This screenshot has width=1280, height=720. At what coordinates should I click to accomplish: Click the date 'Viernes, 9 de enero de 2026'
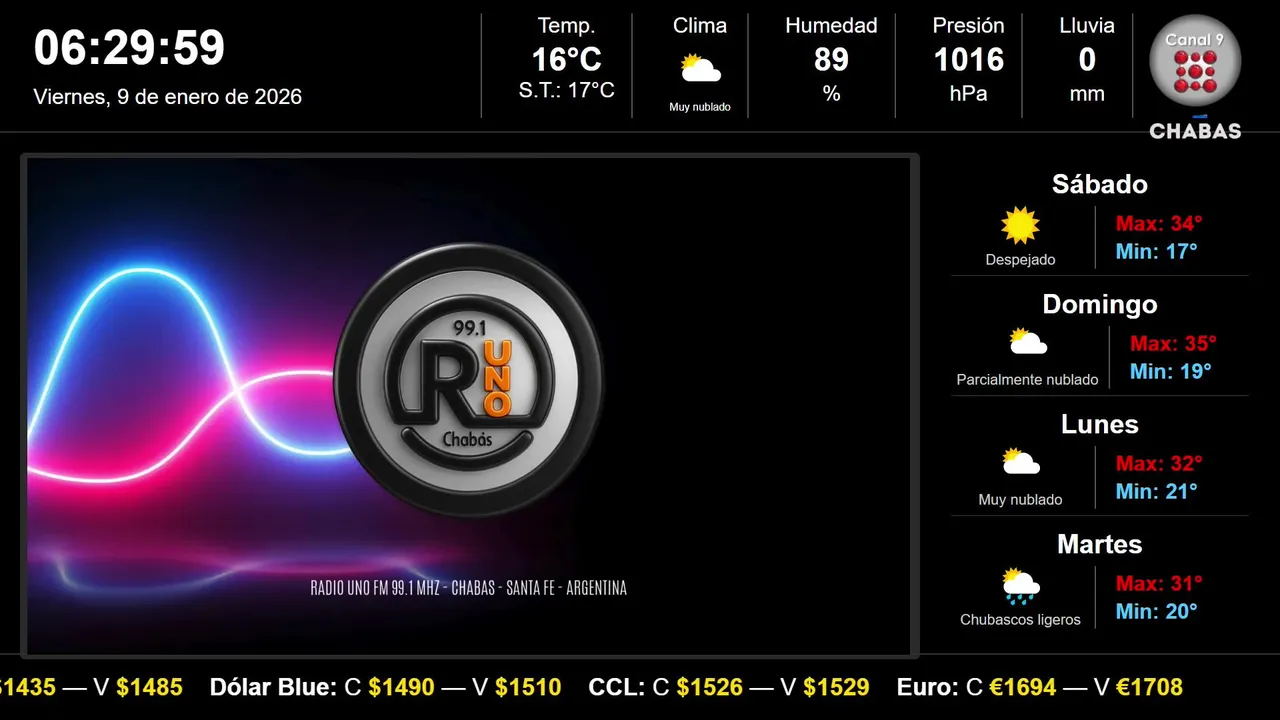pos(168,97)
